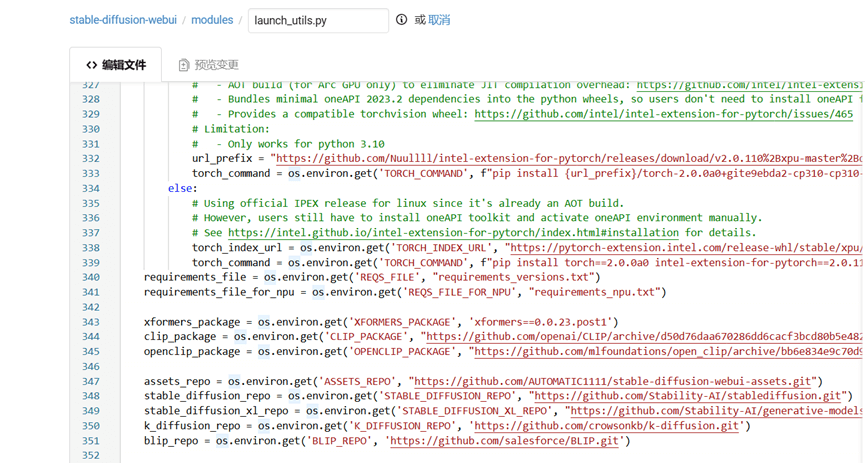
Task: Open the Nuullll intel-extension releases URL
Action: (569, 159)
